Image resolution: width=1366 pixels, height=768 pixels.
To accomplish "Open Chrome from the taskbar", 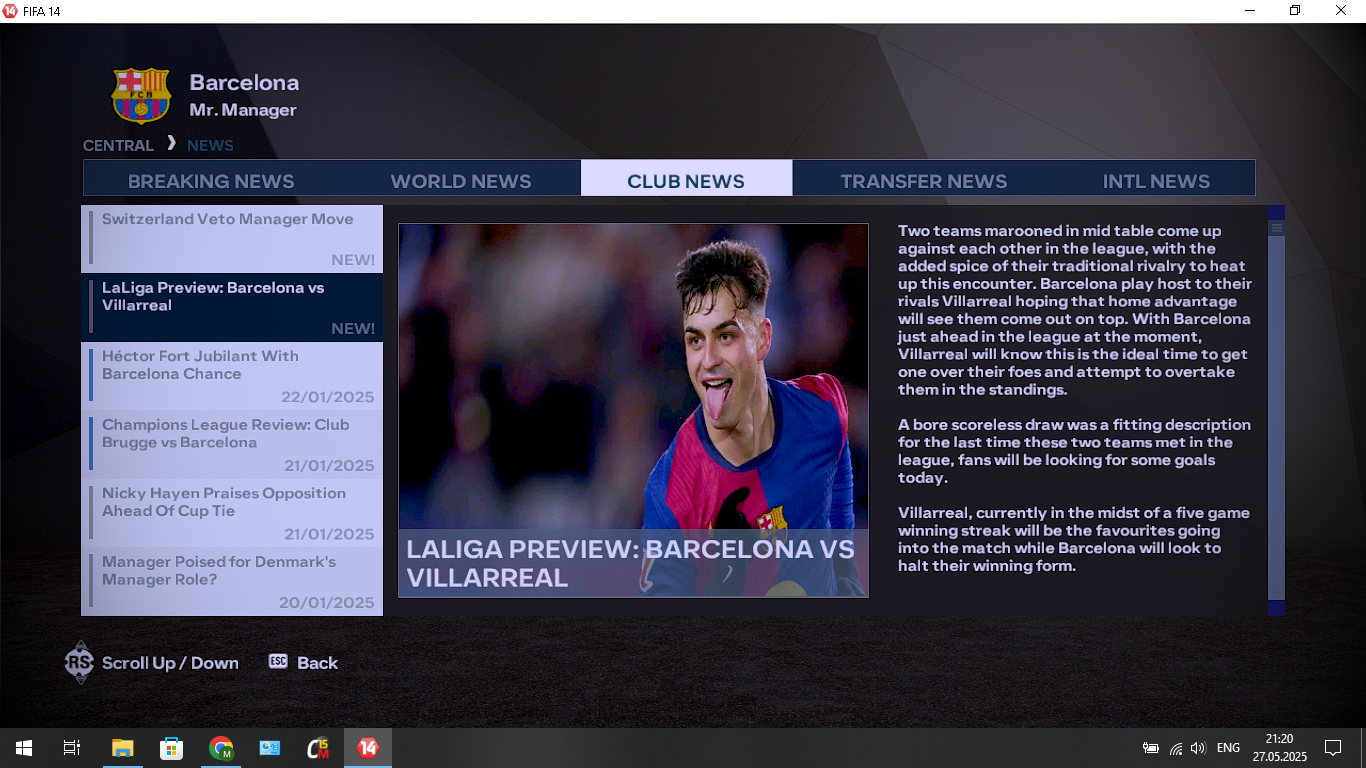I will tap(220, 748).
